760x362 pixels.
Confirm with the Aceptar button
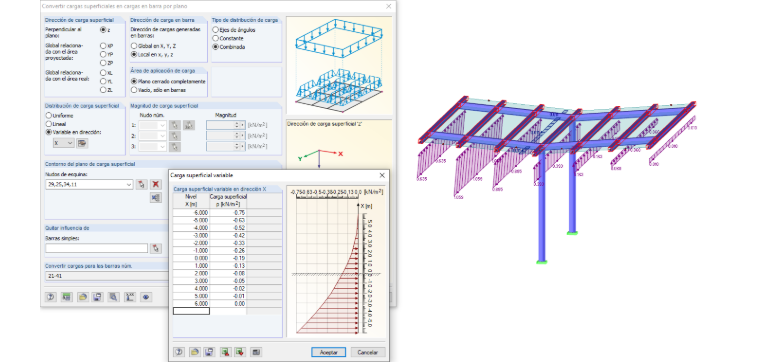pyautogui.click(x=329, y=352)
